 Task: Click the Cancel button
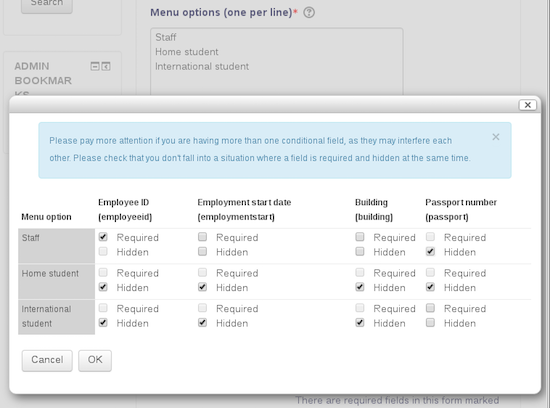[47, 360]
